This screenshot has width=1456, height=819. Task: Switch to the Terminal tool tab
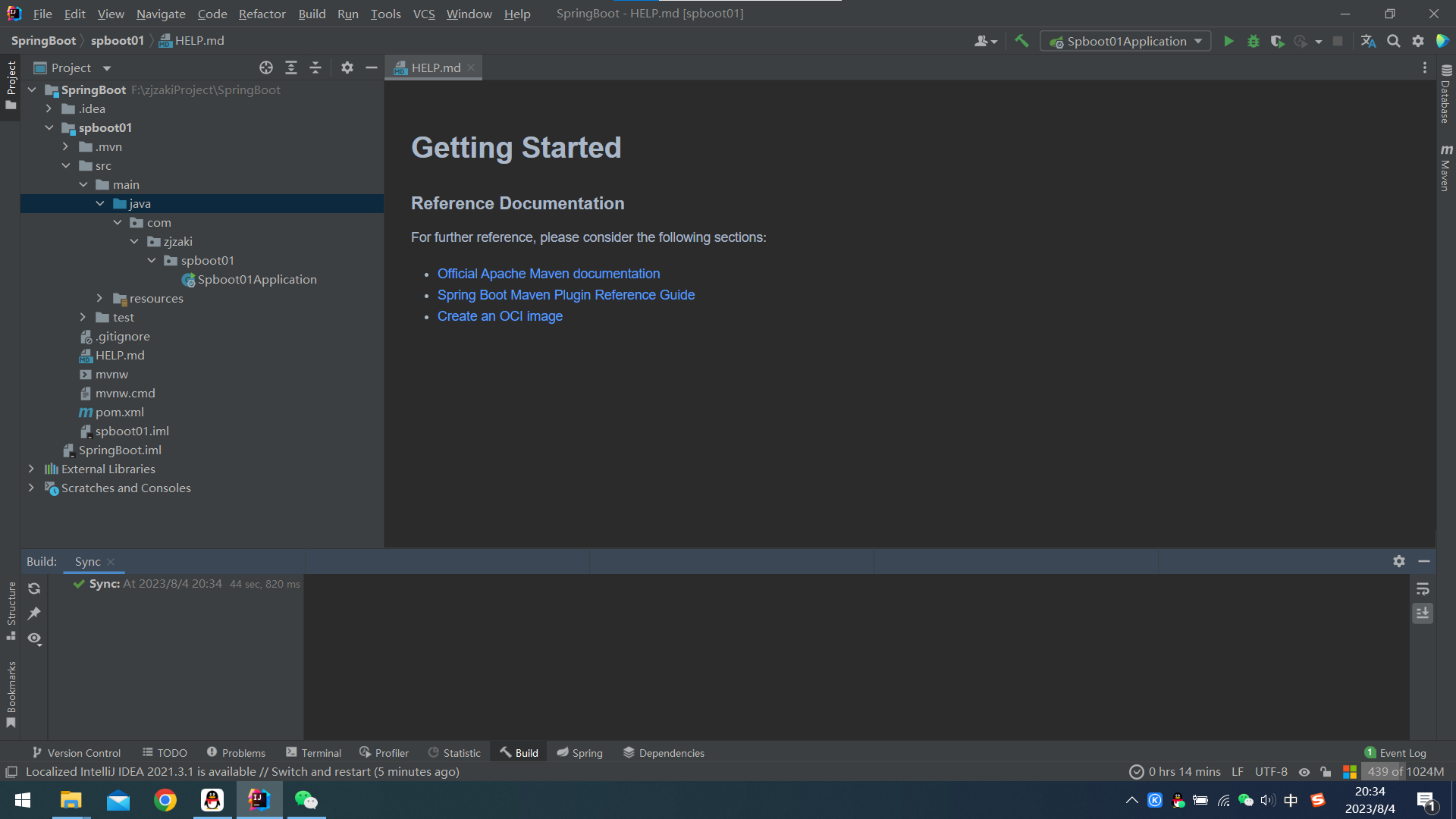(x=314, y=752)
